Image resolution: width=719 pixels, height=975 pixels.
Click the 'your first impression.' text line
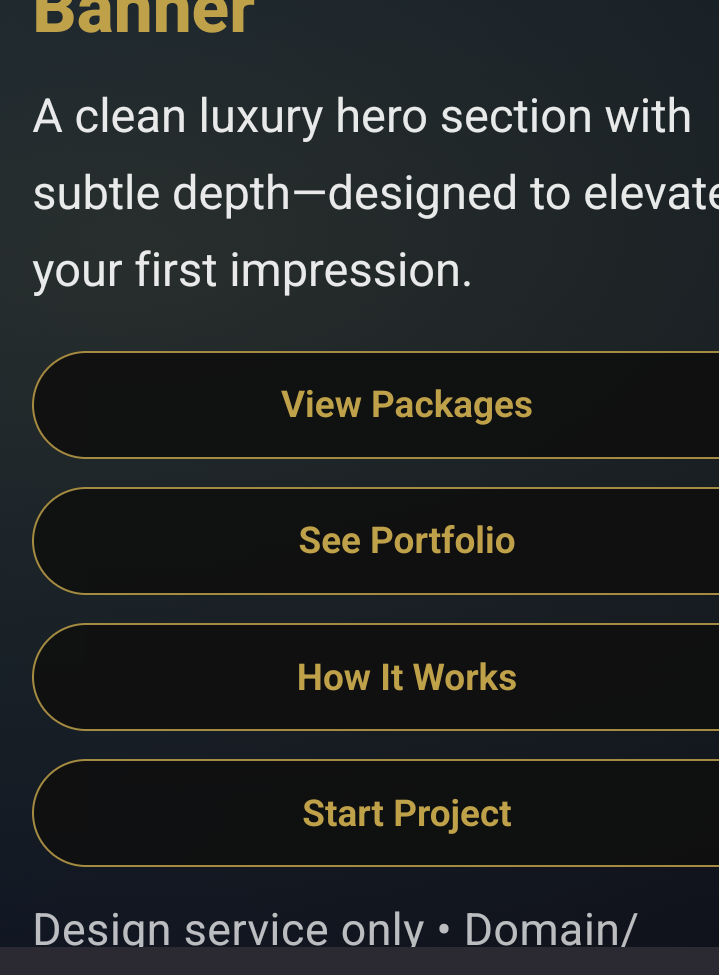[252, 270]
